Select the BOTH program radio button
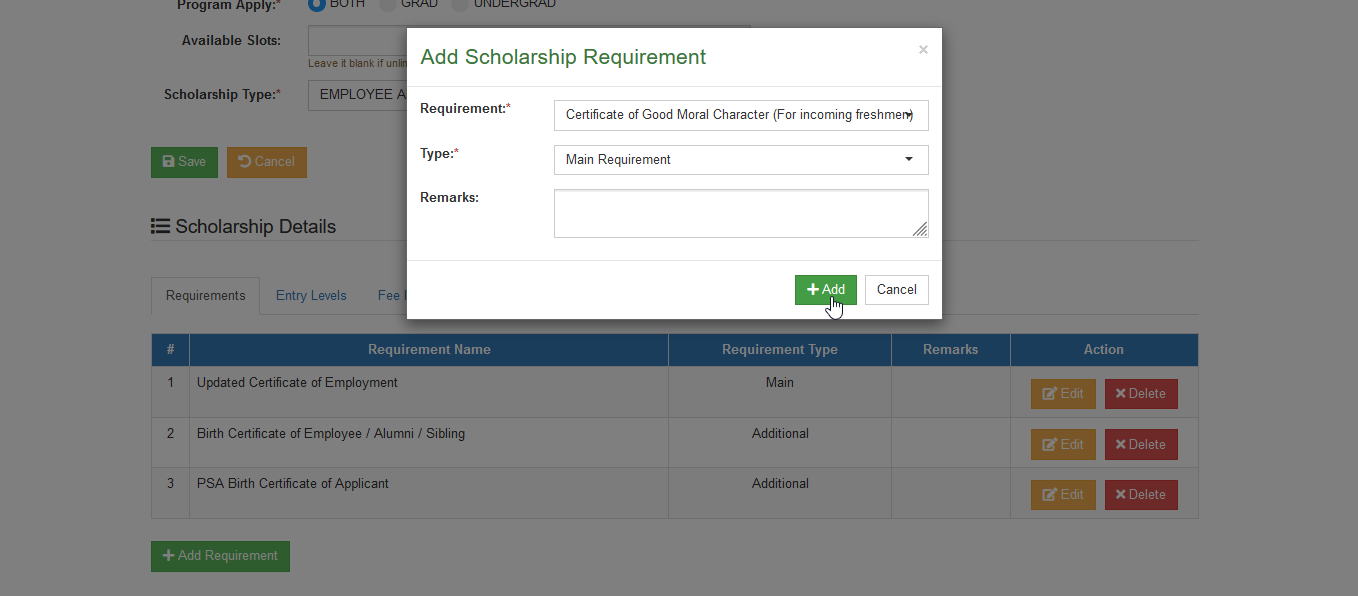The width and height of the screenshot is (1358, 596). point(317,4)
